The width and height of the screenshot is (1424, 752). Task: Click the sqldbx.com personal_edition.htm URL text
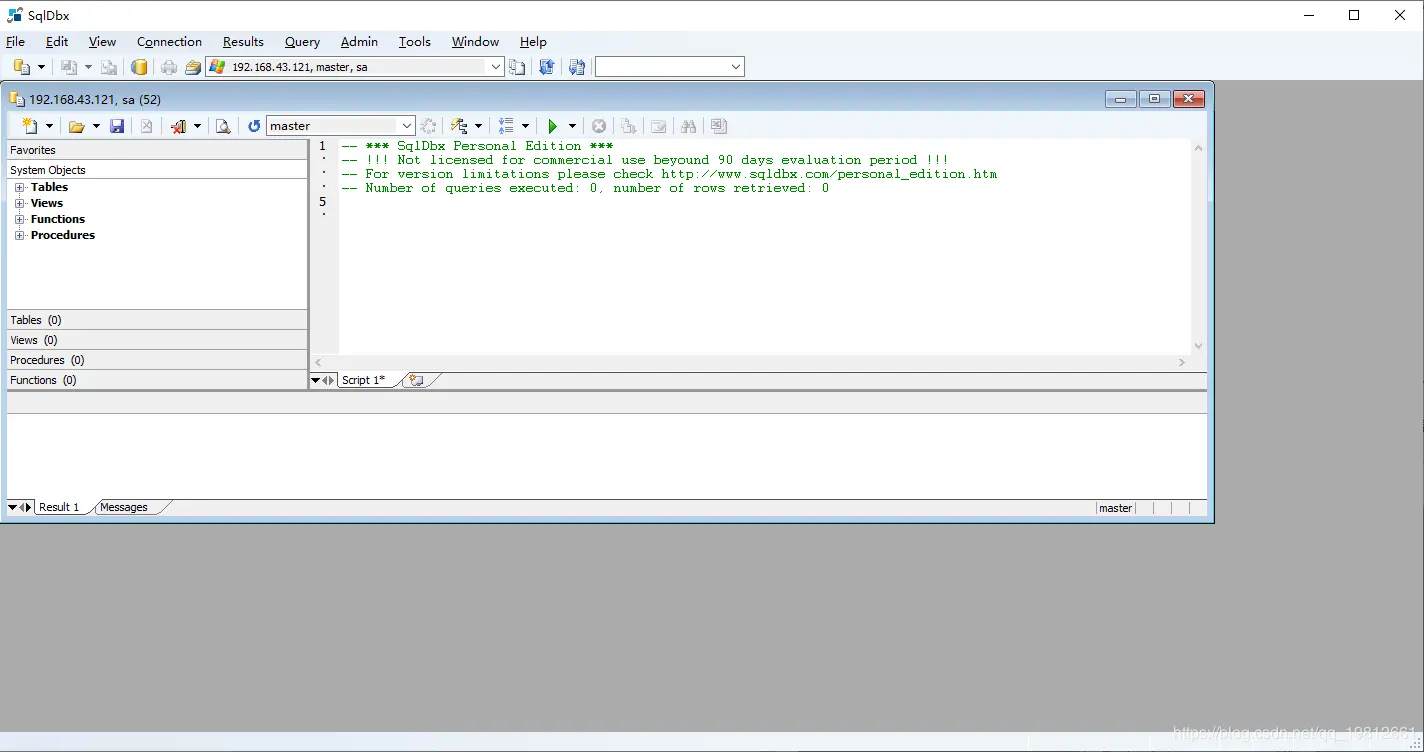[x=829, y=174]
